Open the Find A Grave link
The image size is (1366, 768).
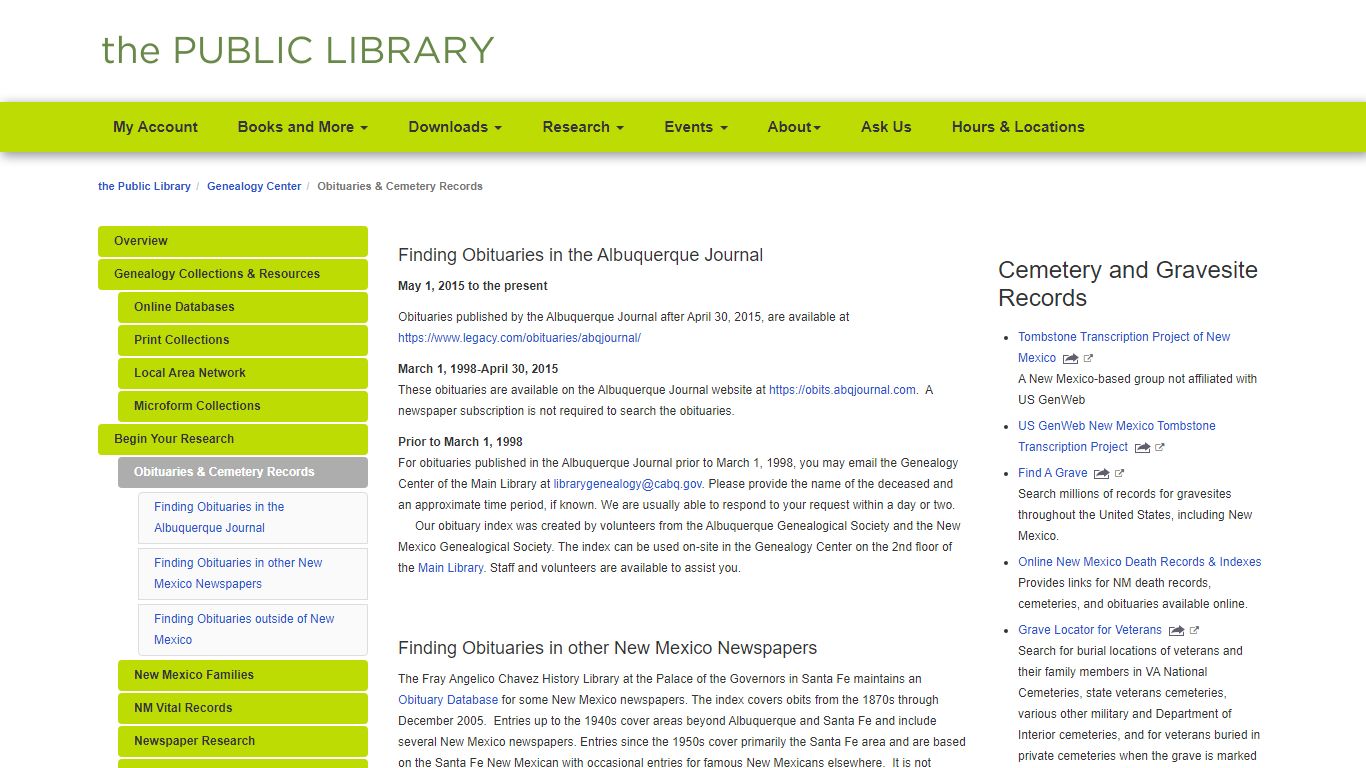tap(1053, 473)
